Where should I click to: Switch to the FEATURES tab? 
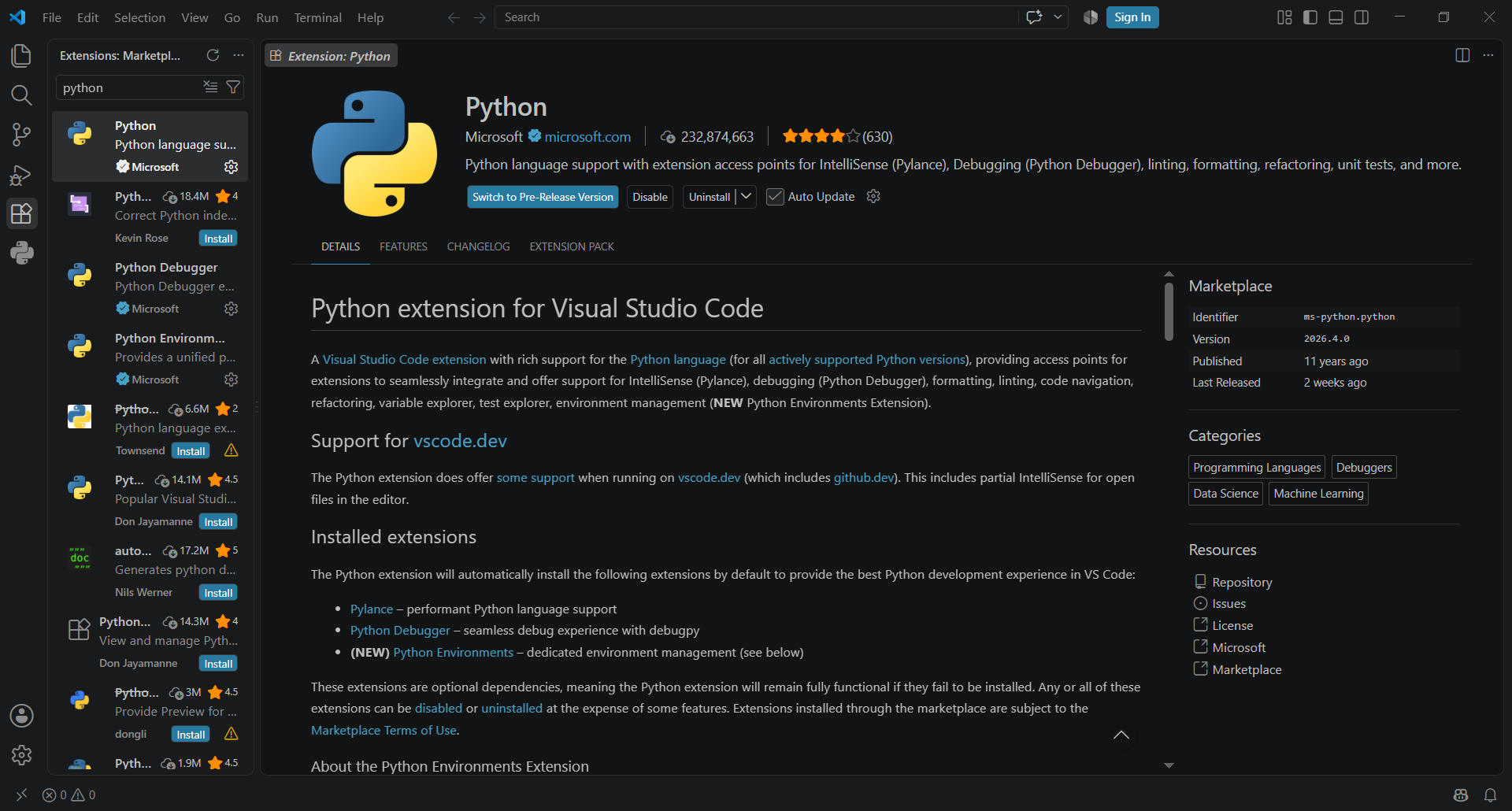pyautogui.click(x=403, y=246)
